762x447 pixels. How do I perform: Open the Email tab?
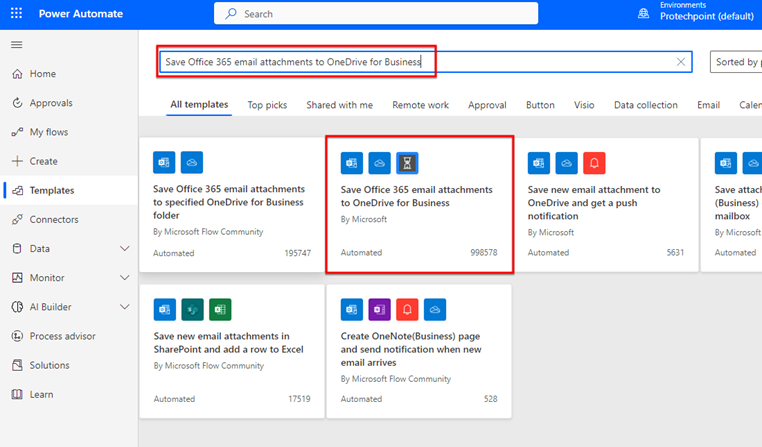tap(709, 105)
